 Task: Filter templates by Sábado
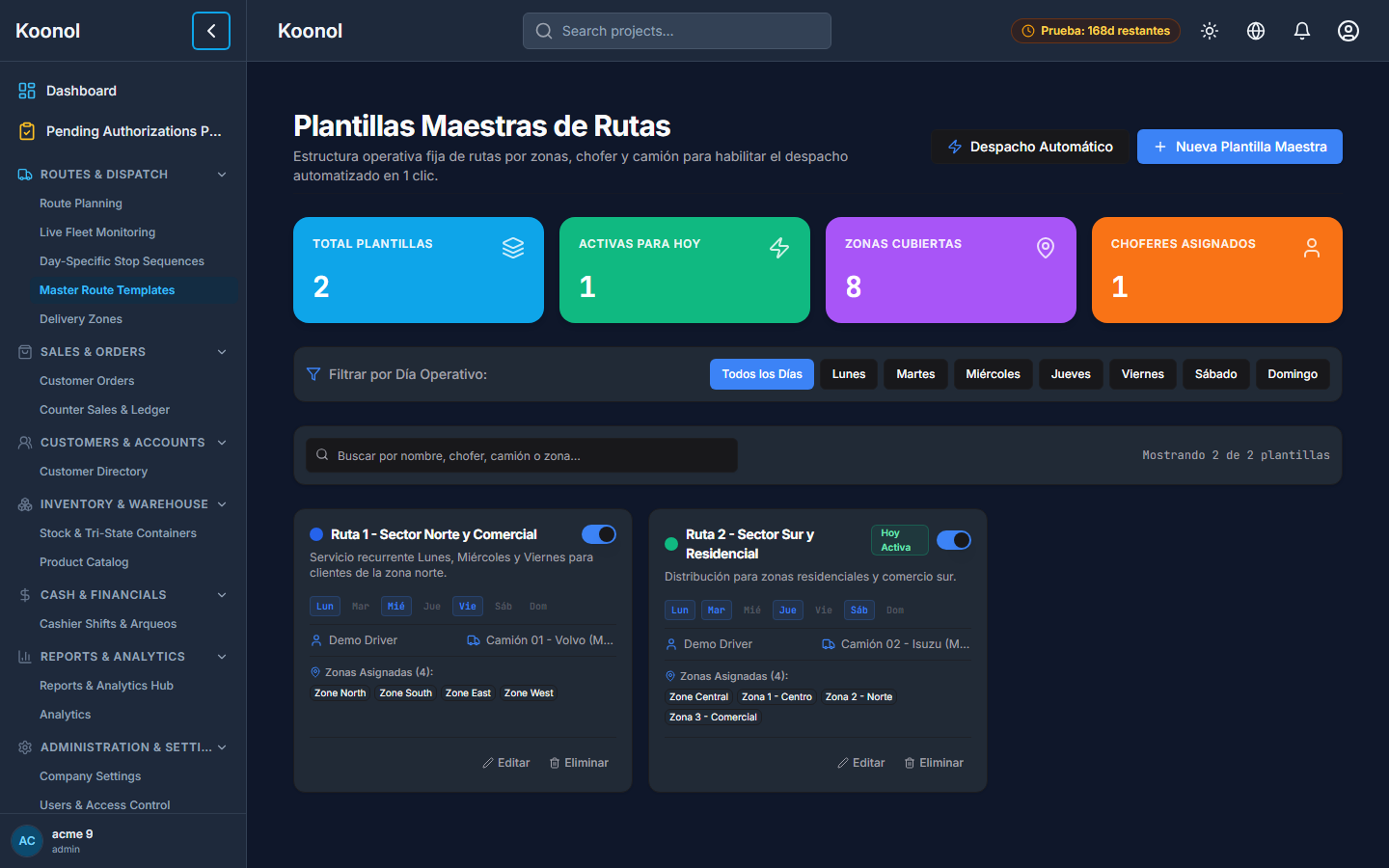(x=1216, y=374)
